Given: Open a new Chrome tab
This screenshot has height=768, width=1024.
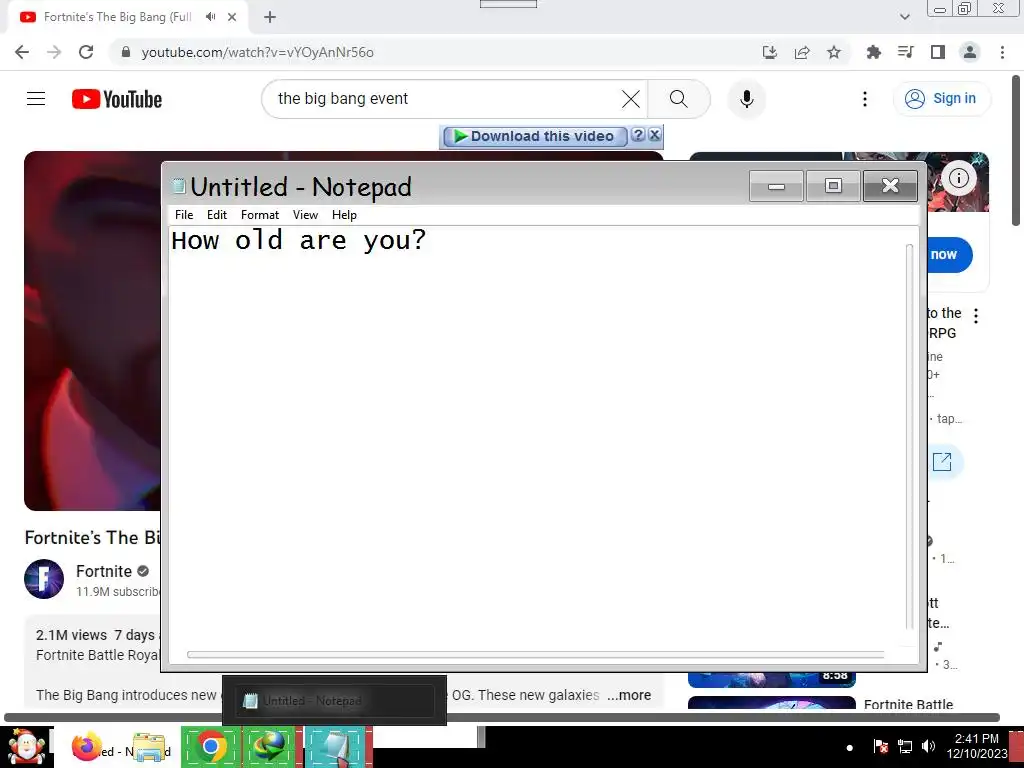Looking at the screenshot, I should (270, 17).
